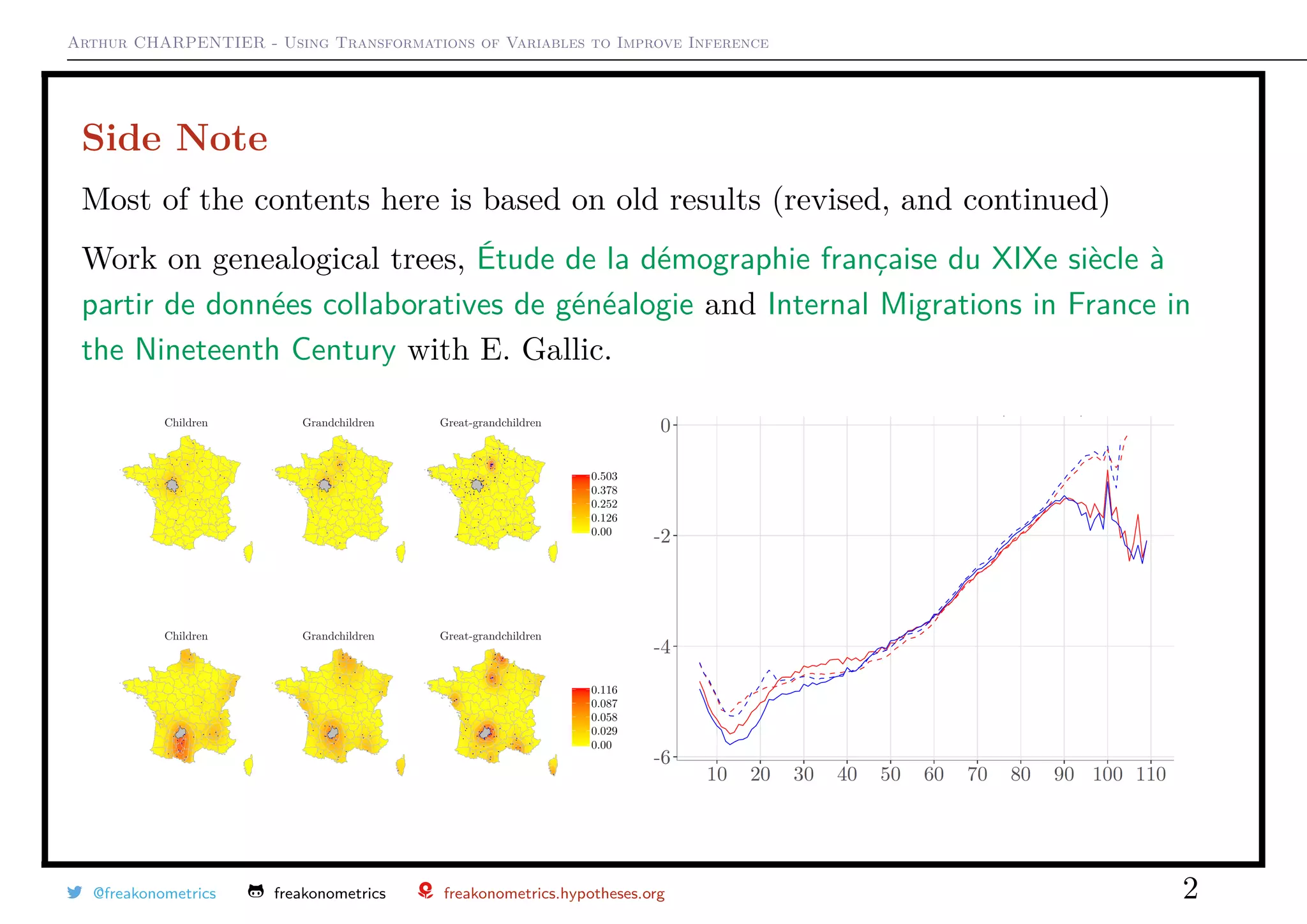Click the Twitter bird icon in footer
This screenshot has height=924, width=1307.
pos(75,892)
